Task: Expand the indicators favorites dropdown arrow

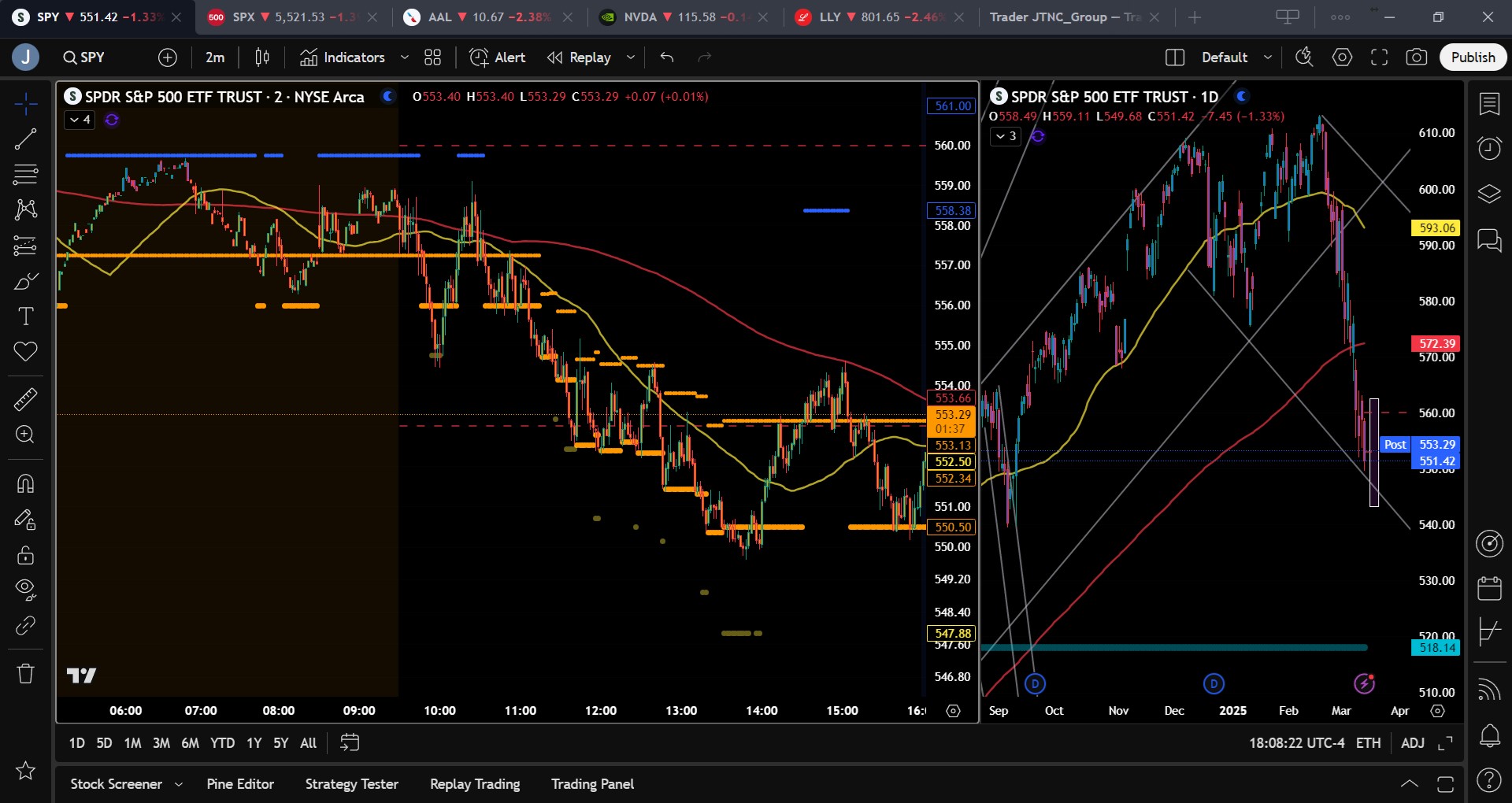Action: click(x=405, y=57)
